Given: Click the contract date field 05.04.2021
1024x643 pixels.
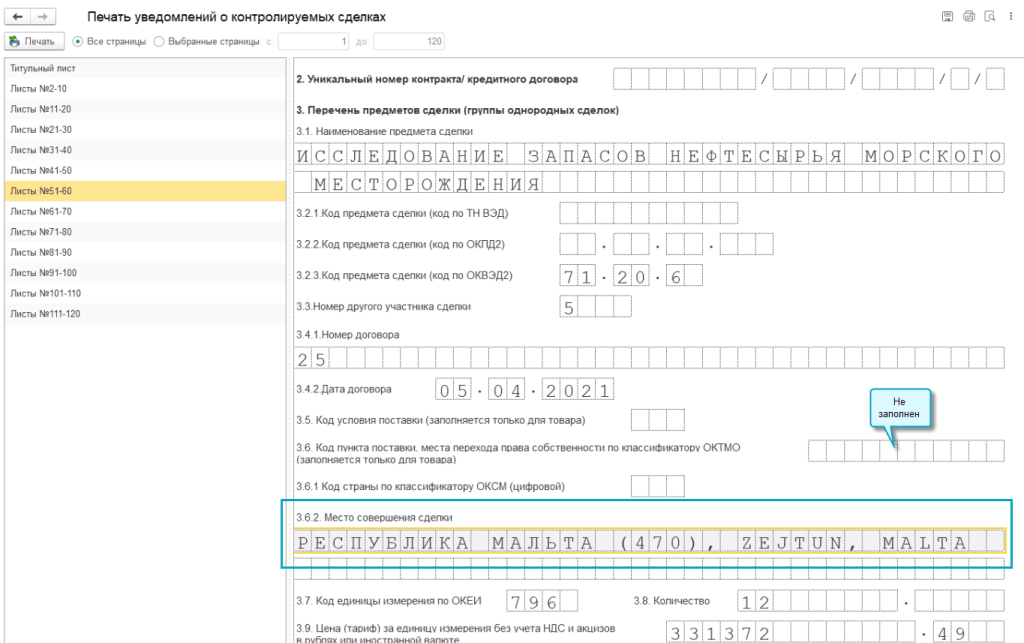Looking at the screenshot, I should point(524,389).
